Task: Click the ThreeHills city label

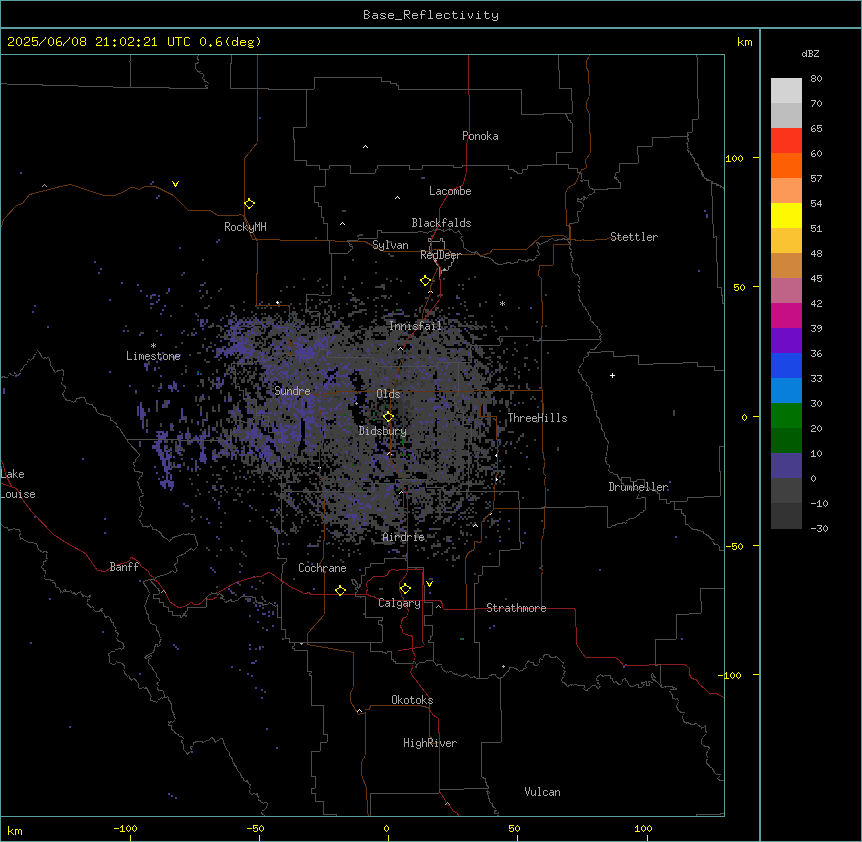Action: click(538, 418)
